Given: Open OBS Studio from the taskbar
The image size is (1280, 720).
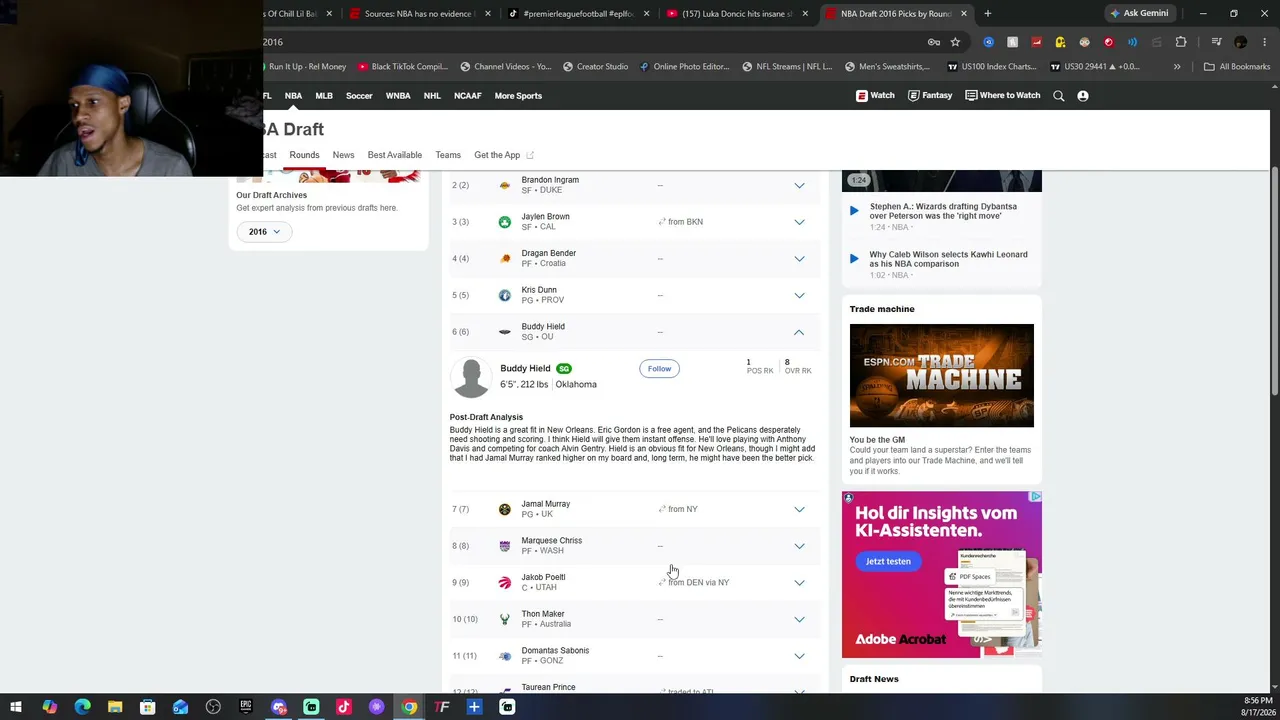Looking at the screenshot, I should 213,707.
